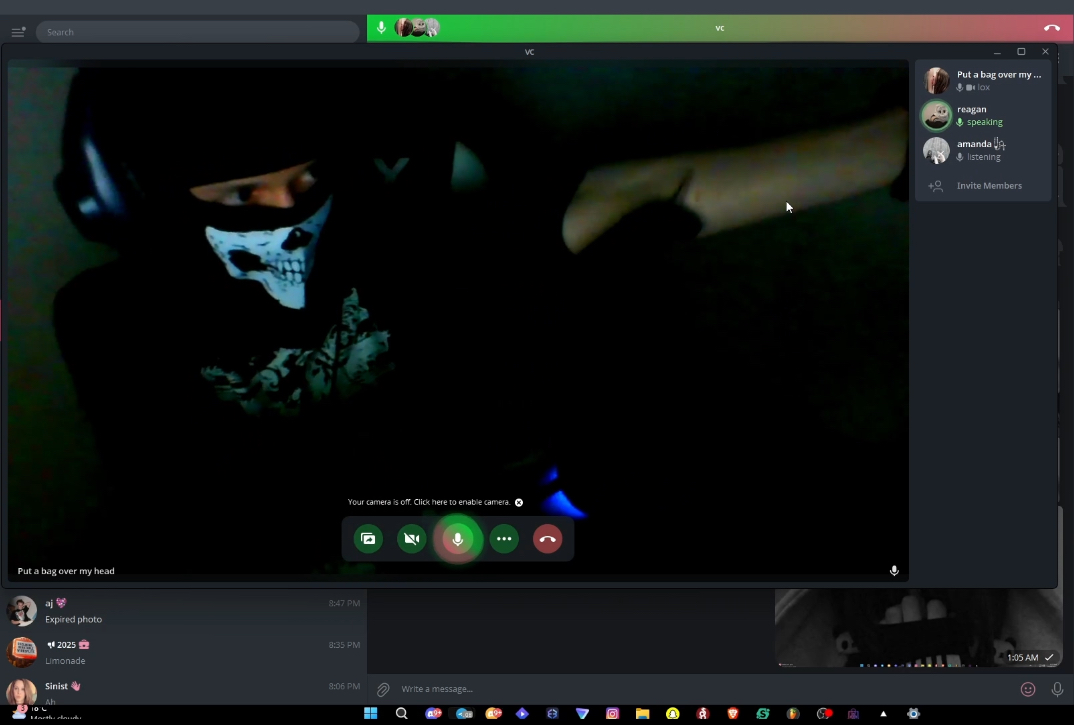The height and width of the screenshot is (725, 1074).
Task: Select participant amanda in the call list
Action: click(x=983, y=150)
